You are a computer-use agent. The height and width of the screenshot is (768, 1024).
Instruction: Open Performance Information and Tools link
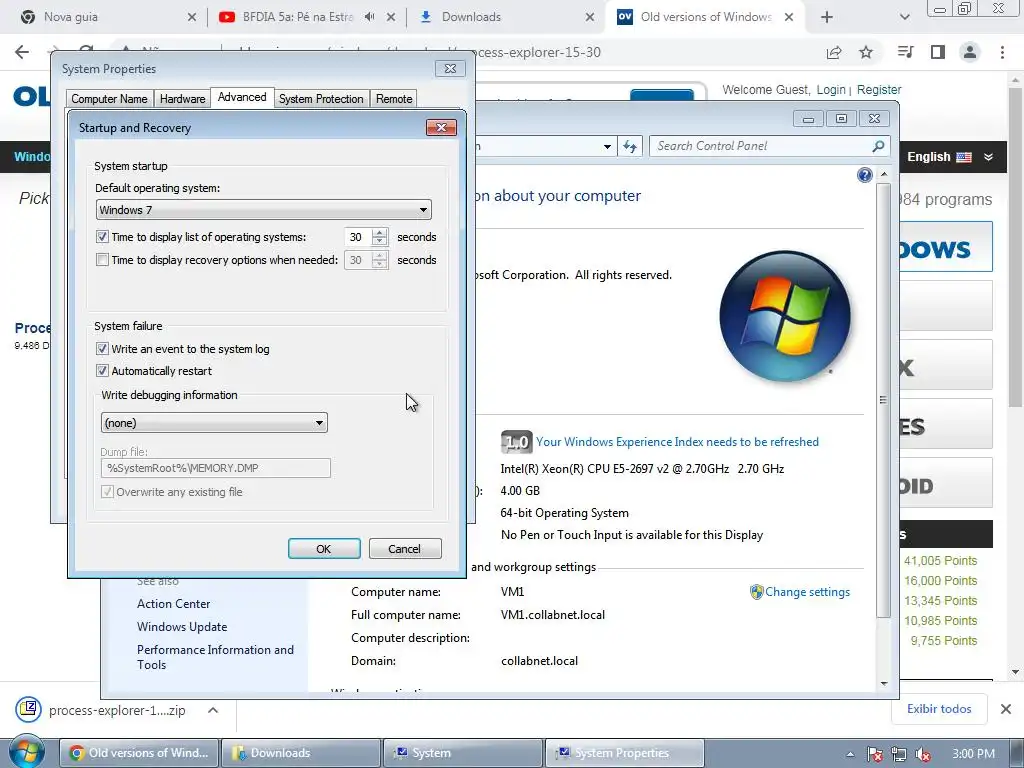point(216,657)
